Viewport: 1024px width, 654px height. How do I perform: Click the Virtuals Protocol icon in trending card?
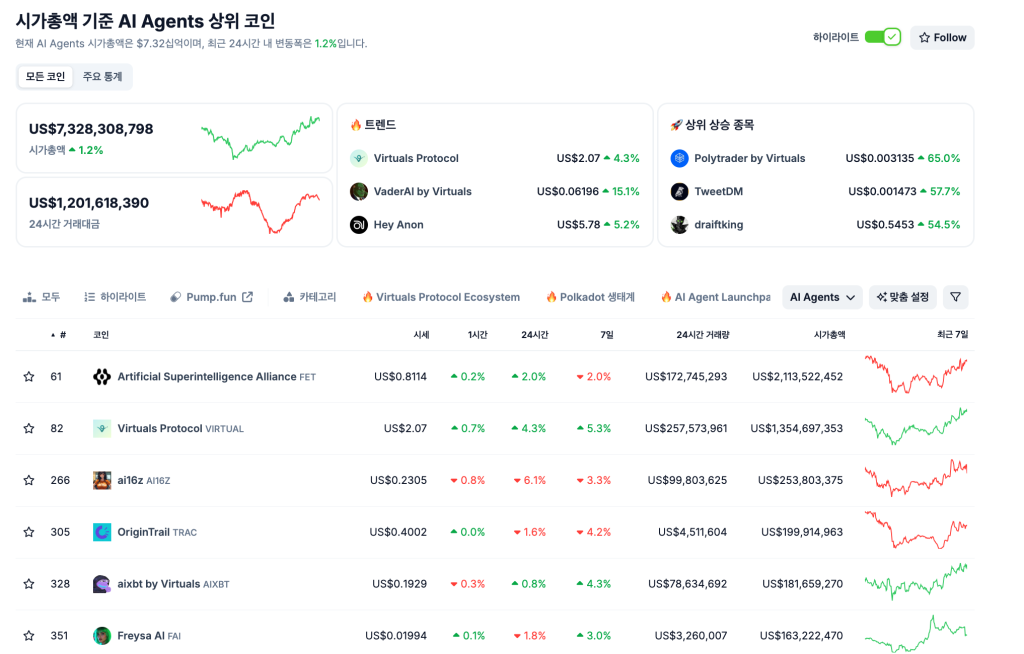pyautogui.click(x=359, y=158)
